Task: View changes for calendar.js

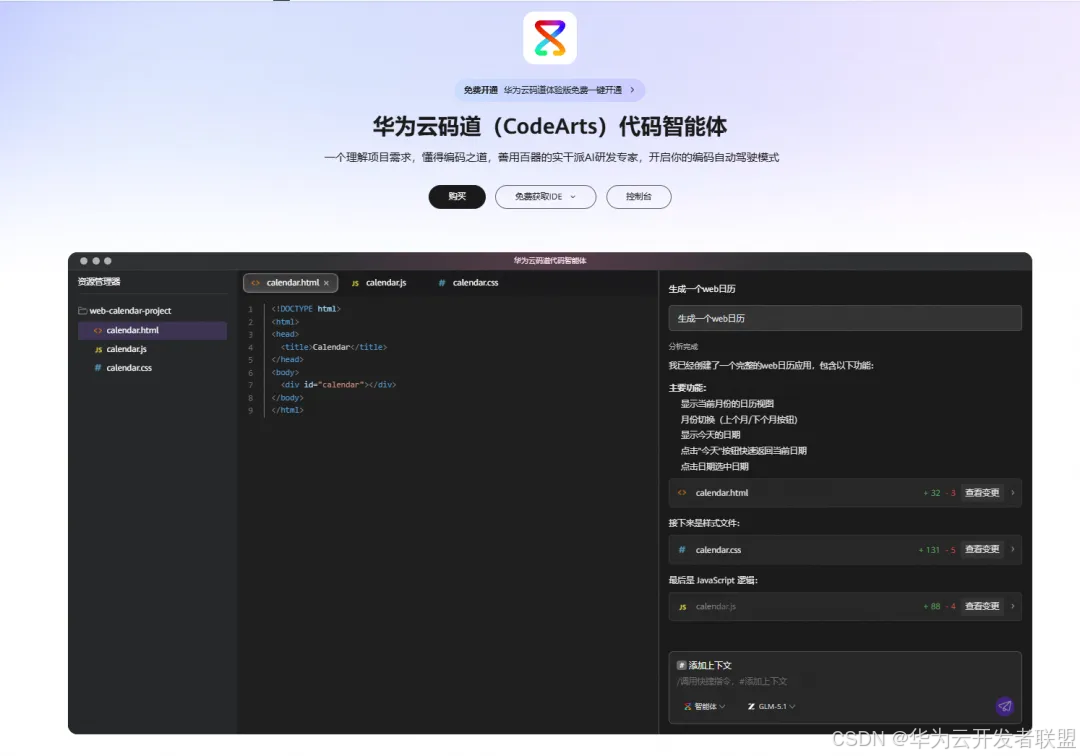Action: [x=982, y=607]
